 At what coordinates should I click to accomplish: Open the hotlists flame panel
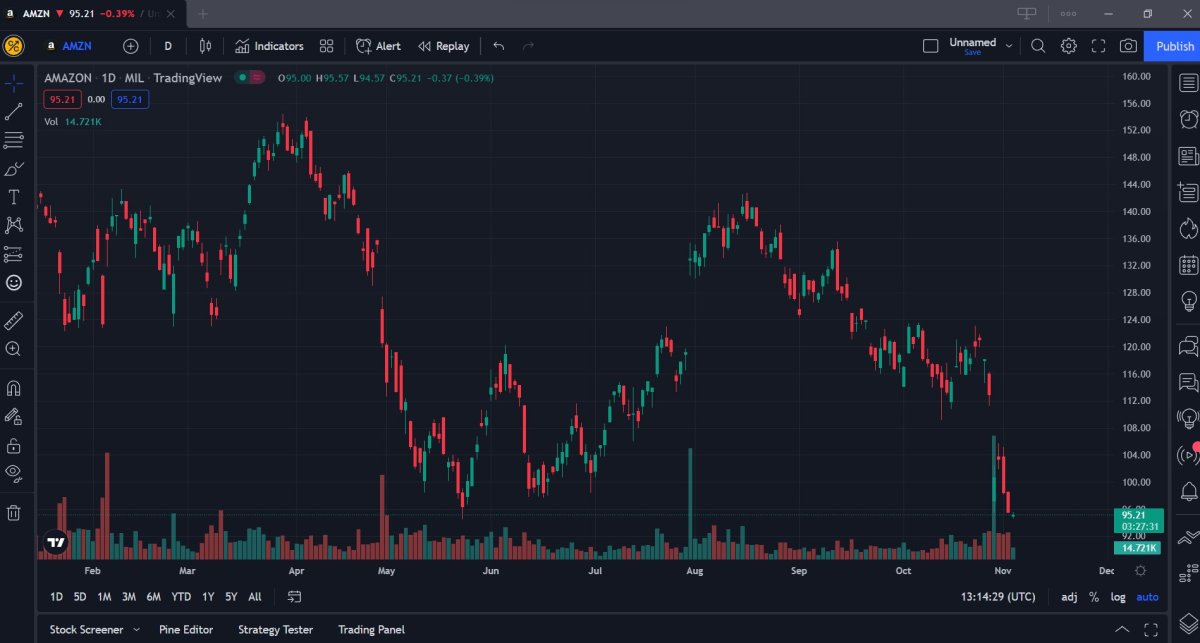(x=1188, y=228)
